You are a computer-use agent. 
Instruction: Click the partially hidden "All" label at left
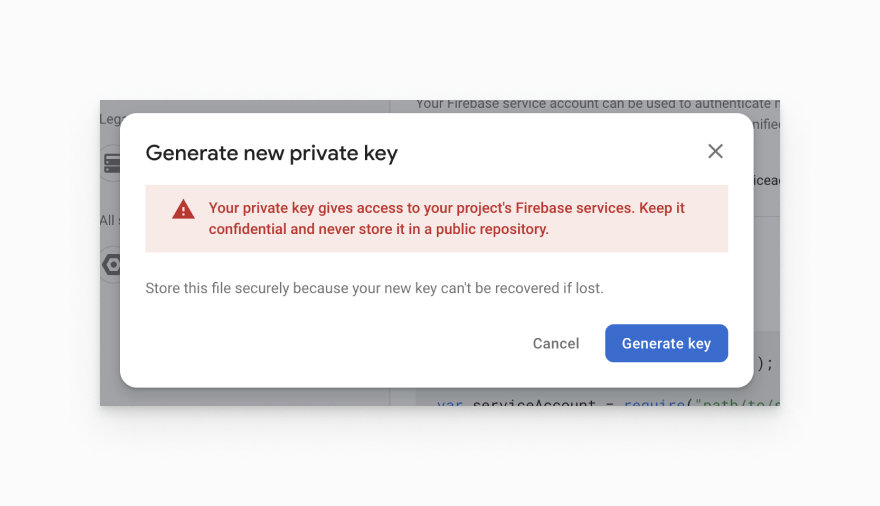[107, 220]
